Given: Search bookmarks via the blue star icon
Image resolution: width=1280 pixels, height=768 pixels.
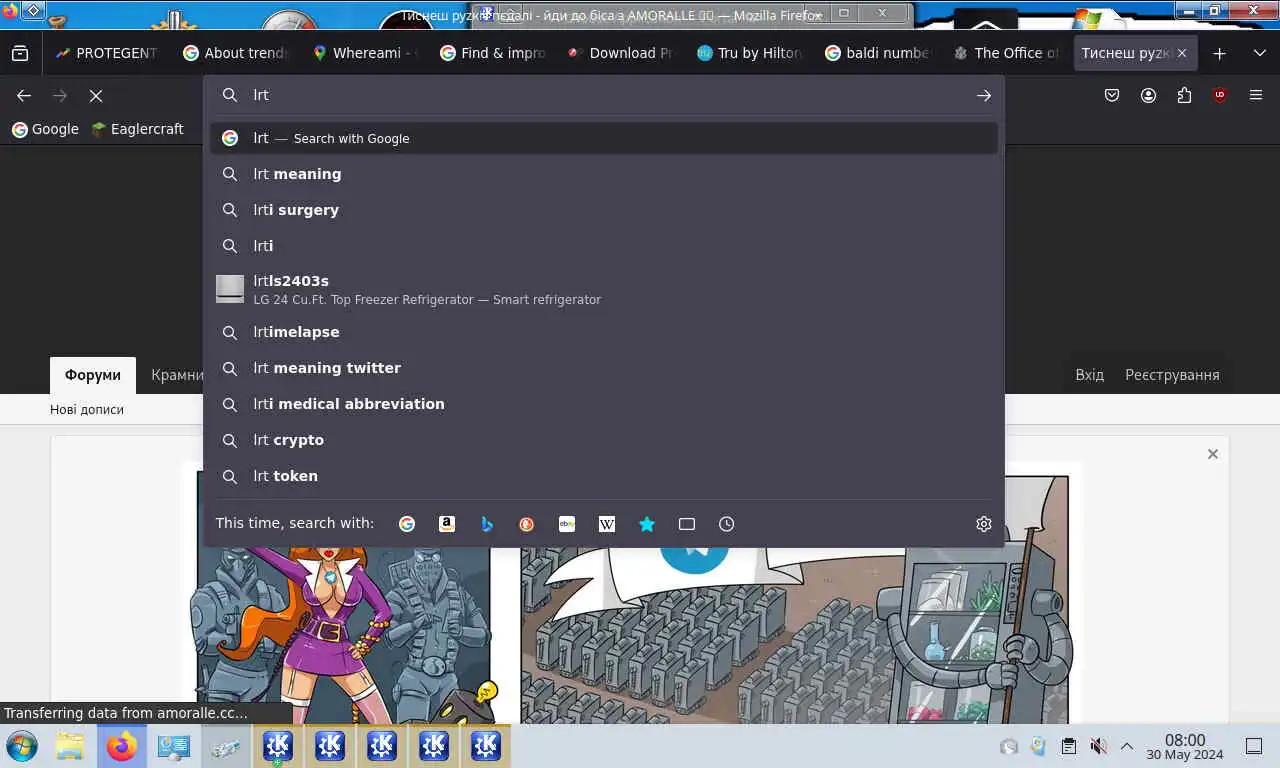Looking at the screenshot, I should (647, 524).
